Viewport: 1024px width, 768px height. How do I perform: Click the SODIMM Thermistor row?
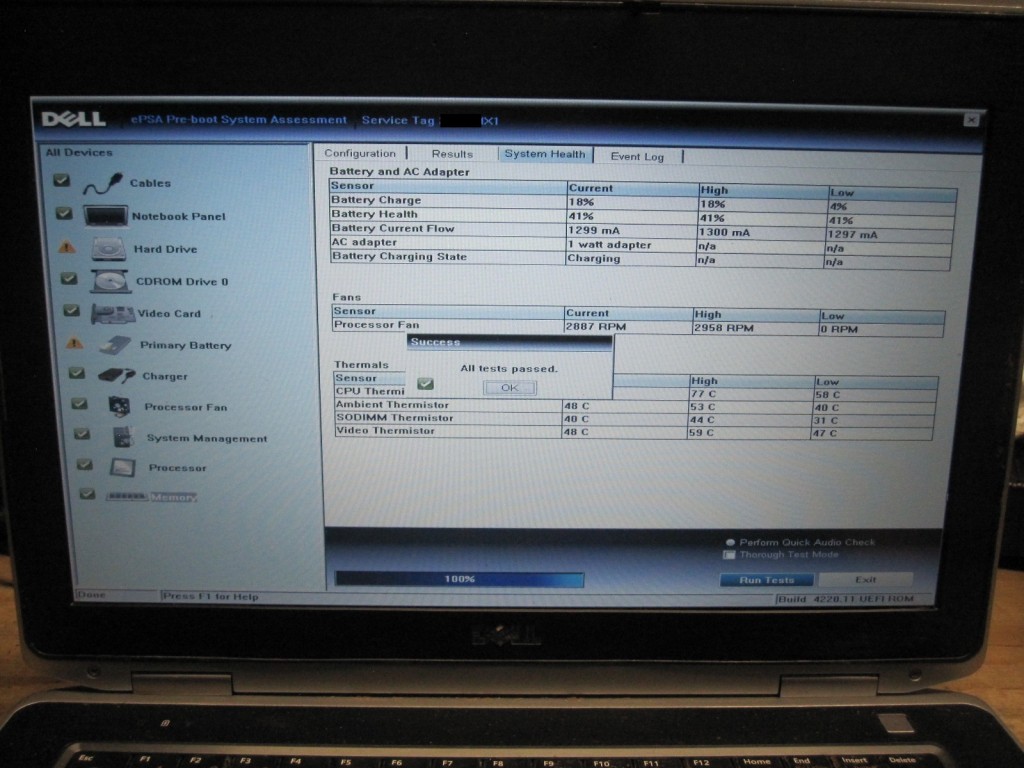[x=633, y=419]
